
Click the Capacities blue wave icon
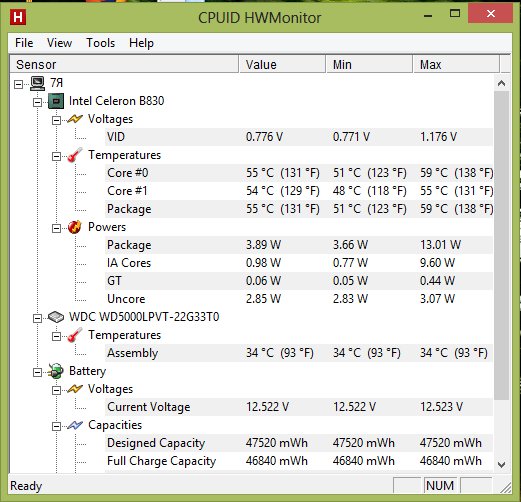coord(75,425)
